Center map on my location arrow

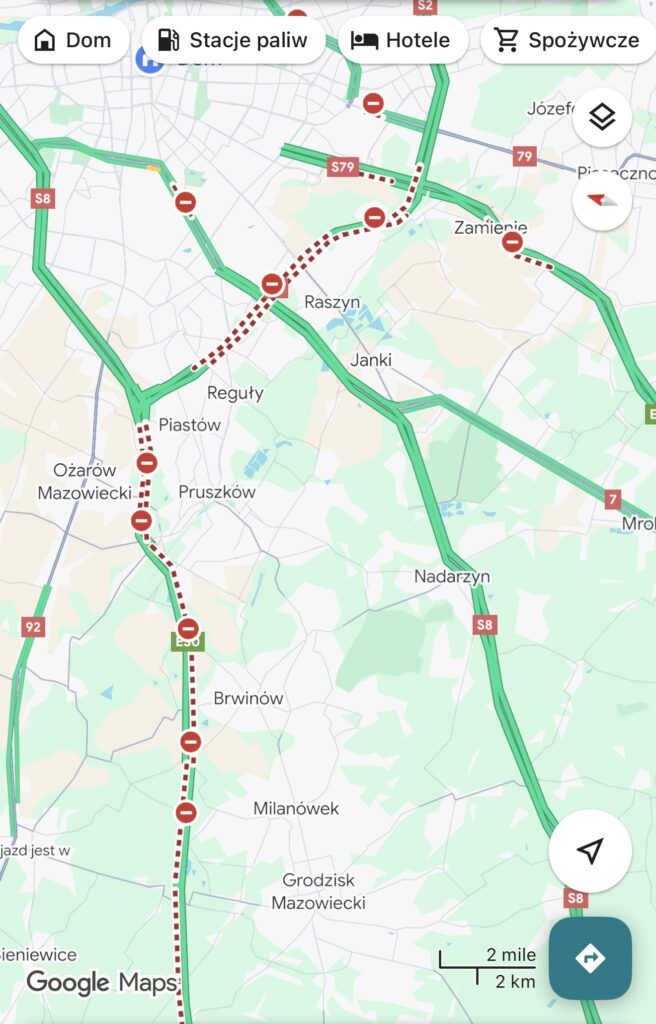pyautogui.click(x=590, y=851)
